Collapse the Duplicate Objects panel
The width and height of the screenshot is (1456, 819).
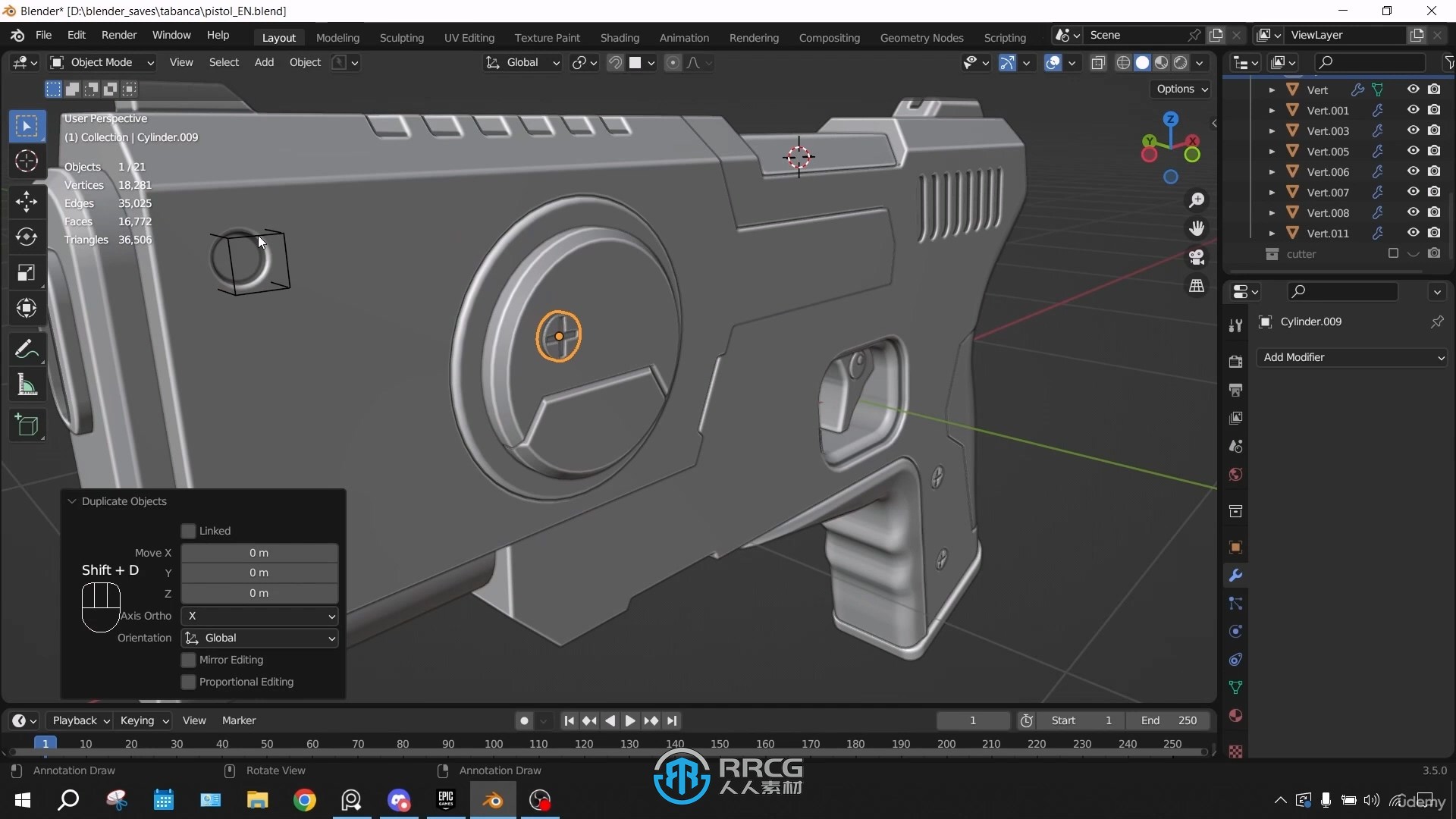[72, 501]
